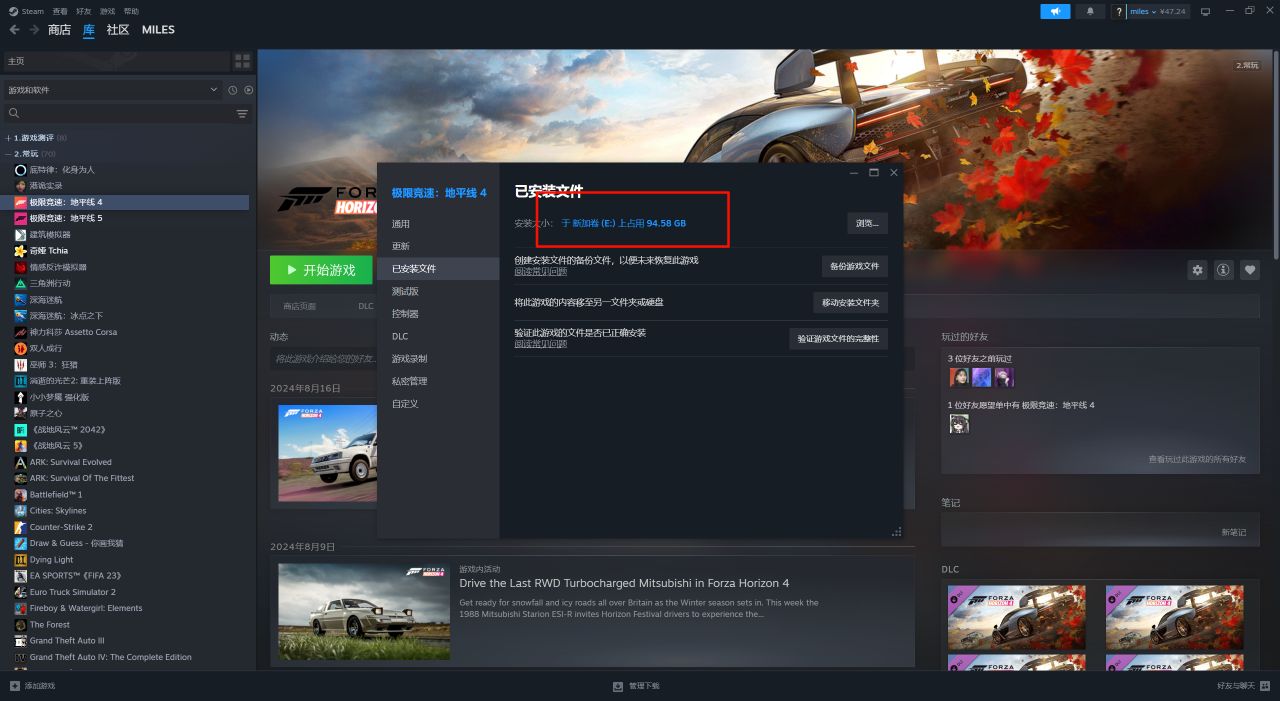
Task: Click the 新笔记 link
Action: (1234, 532)
